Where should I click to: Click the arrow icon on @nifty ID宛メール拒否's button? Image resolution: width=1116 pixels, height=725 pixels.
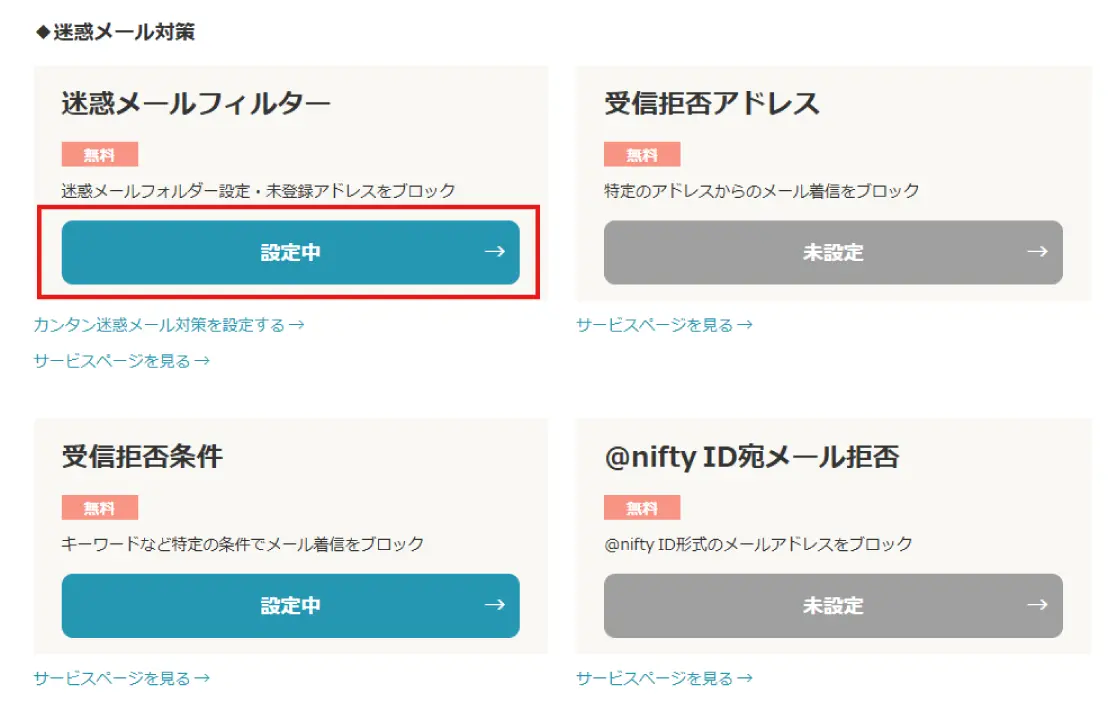[1036, 605]
